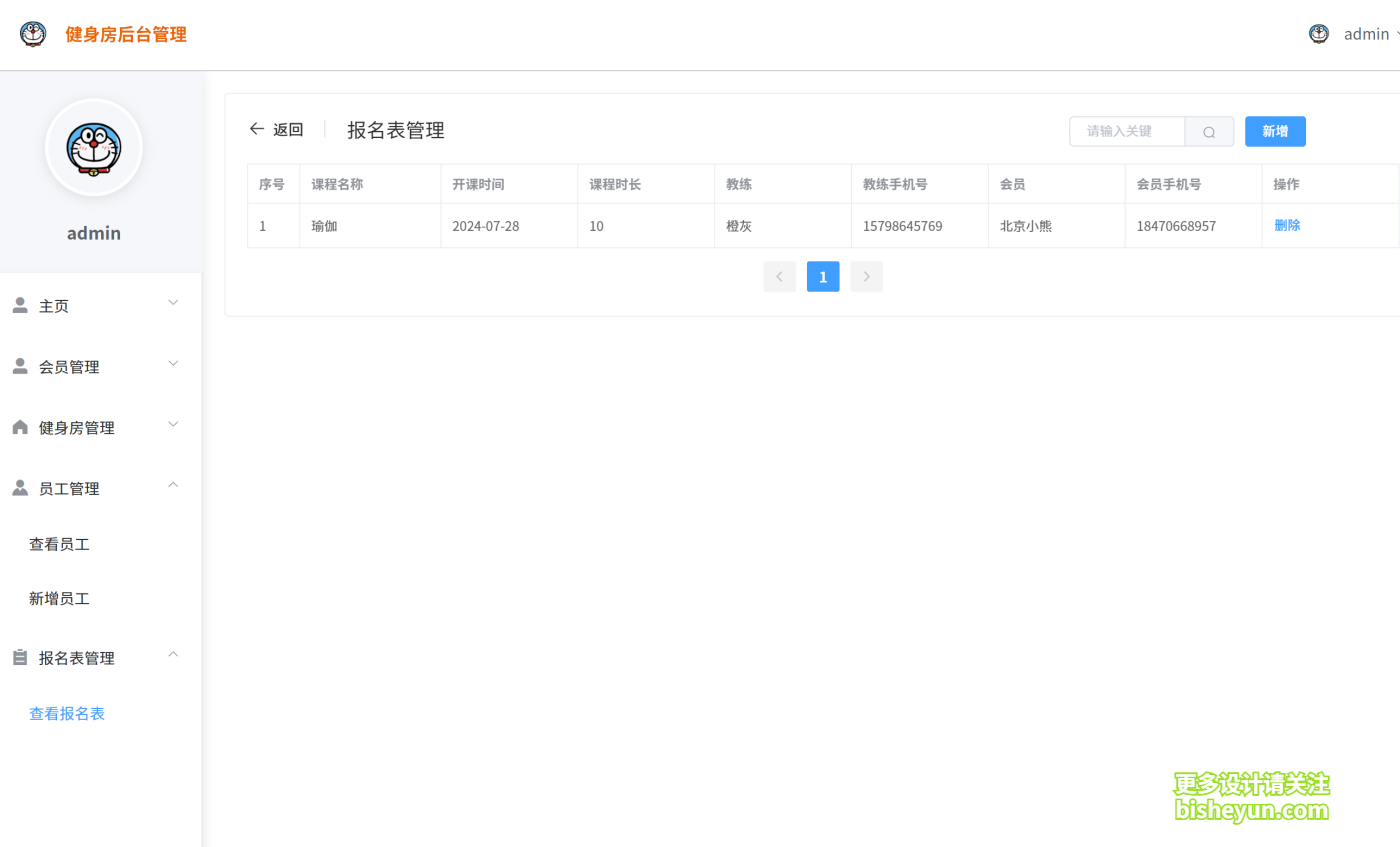Expand the 会员管理 section chevron
This screenshot has height=847, width=1400.
172,364
